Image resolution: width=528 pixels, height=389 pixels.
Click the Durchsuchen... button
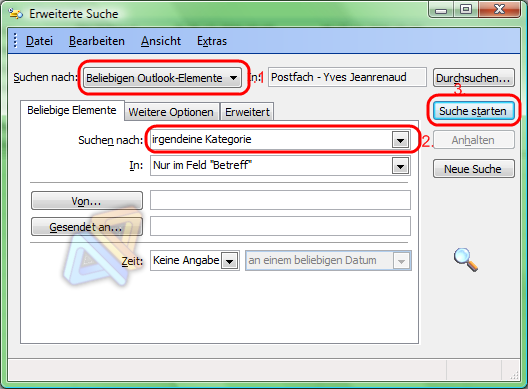(x=473, y=78)
